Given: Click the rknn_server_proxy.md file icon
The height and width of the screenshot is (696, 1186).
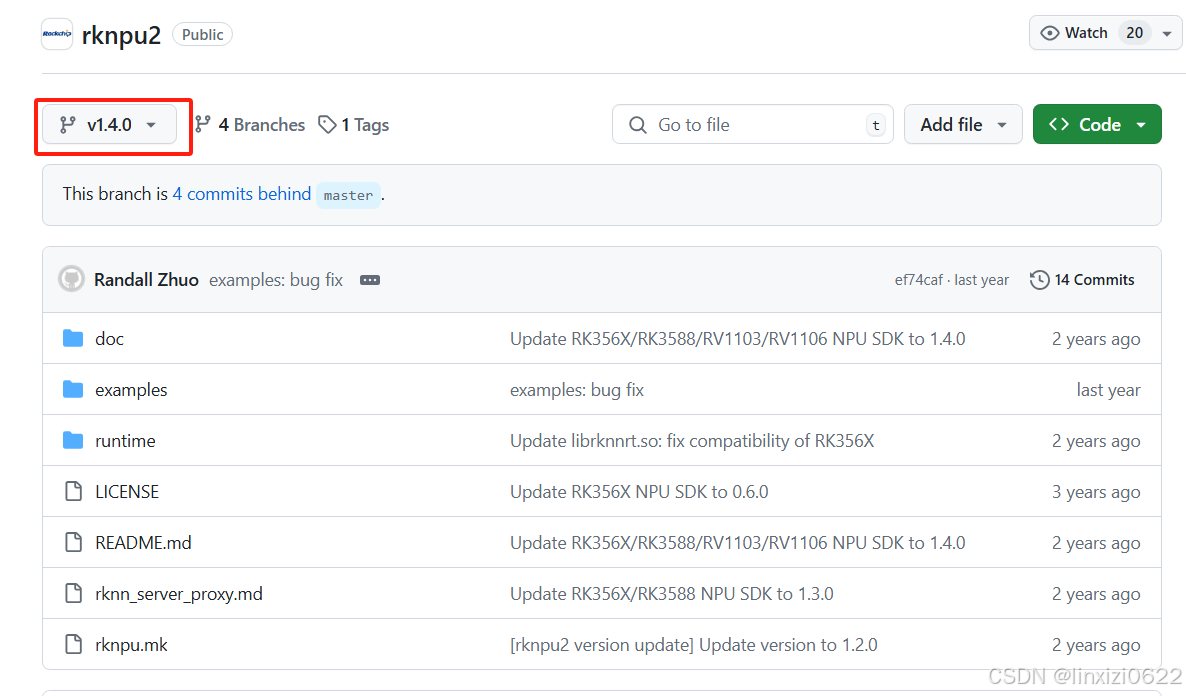Looking at the screenshot, I should coord(73,593).
